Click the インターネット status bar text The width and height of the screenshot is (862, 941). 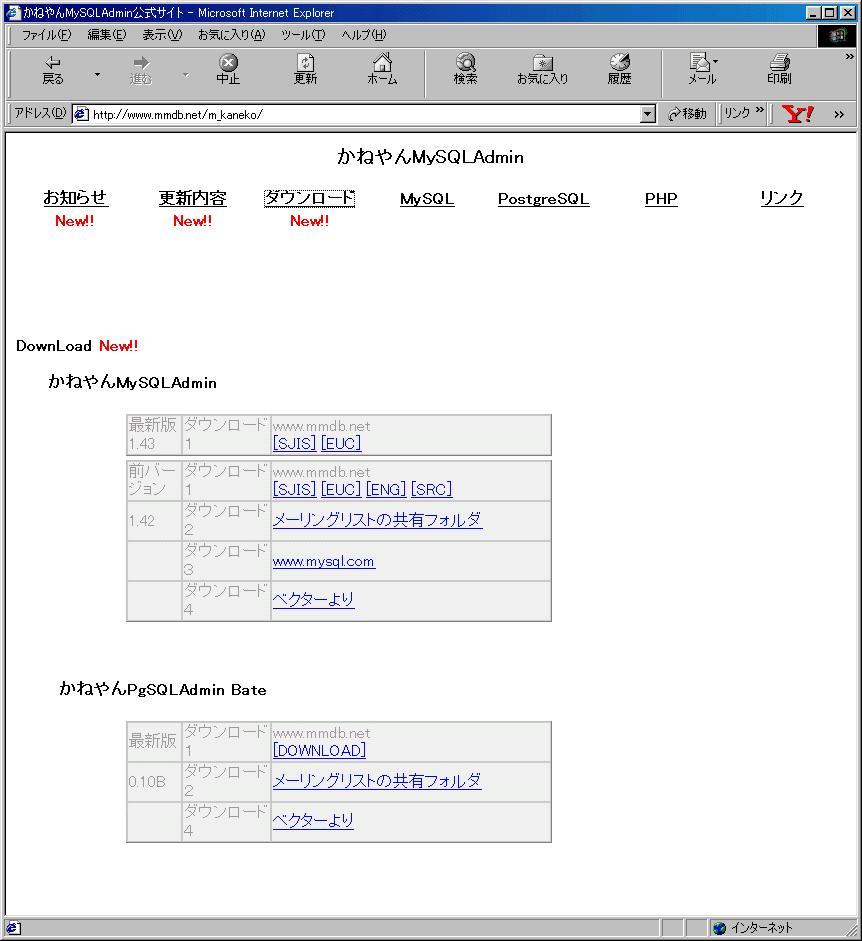(761, 928)
